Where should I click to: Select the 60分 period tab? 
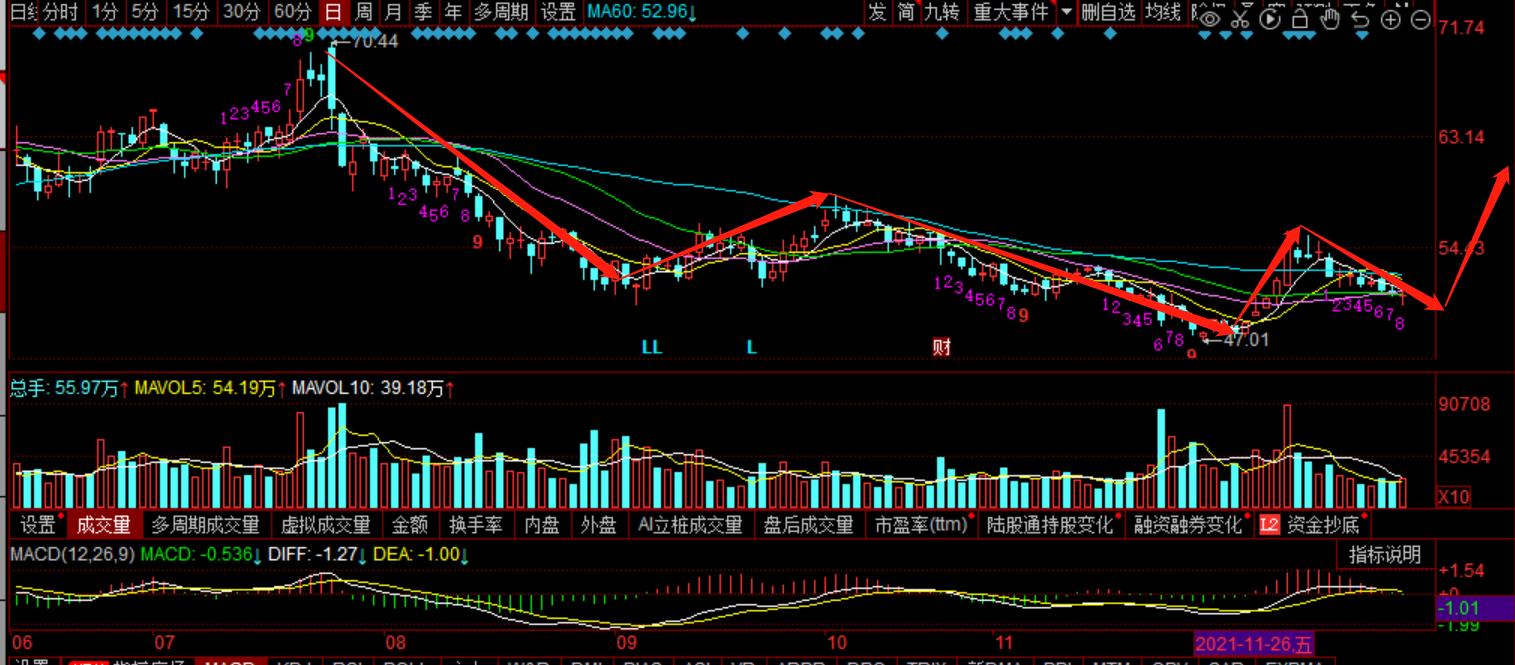[292, 13]
